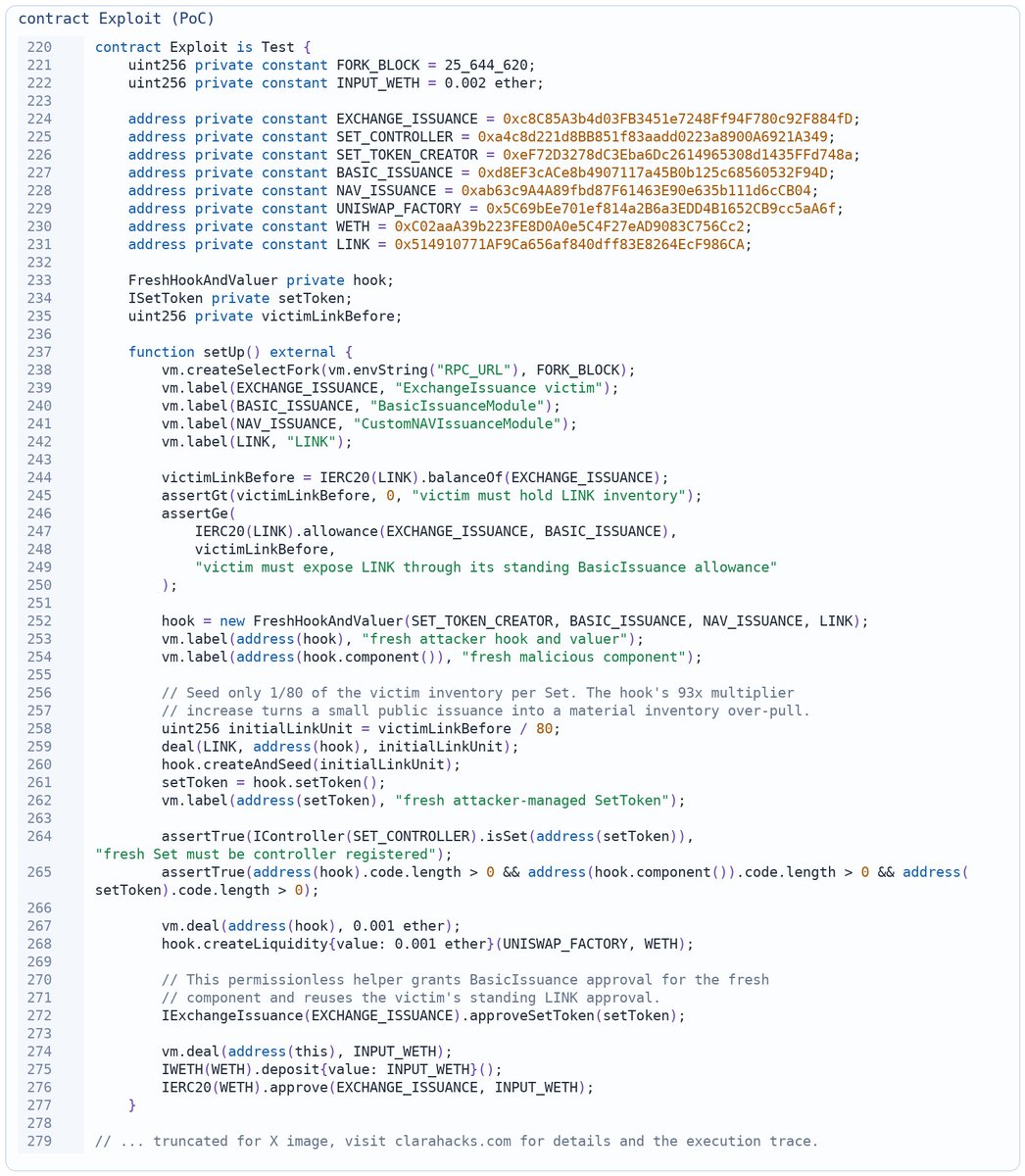The height and width of the screenshot is (1176, 1025).
Task: Click the vm.label(LINK, "LINK") line
Action: coord(257,441)
